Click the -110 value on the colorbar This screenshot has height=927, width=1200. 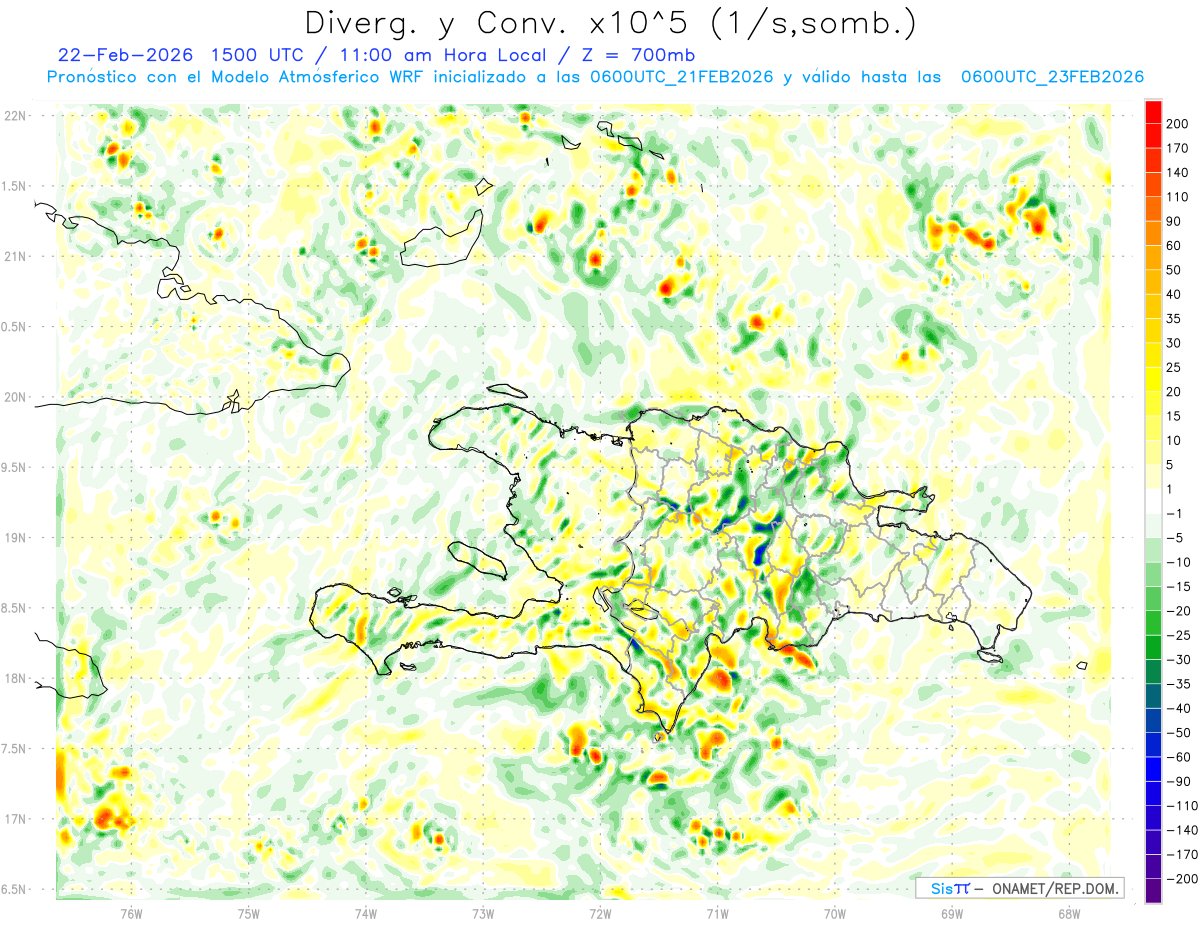(x=1182, y=806)
